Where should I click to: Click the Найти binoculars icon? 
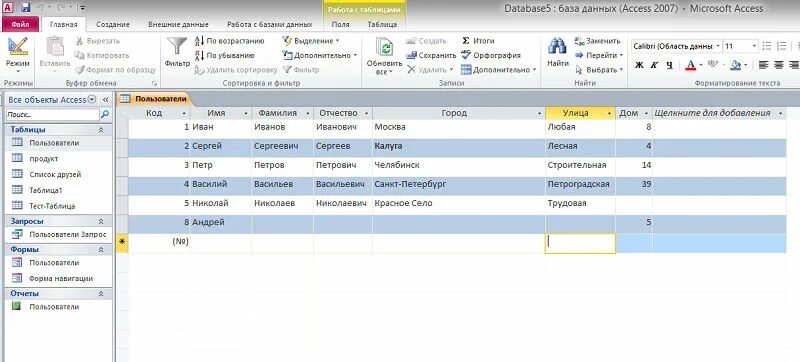pyautogui.click(x=557, y=47)
